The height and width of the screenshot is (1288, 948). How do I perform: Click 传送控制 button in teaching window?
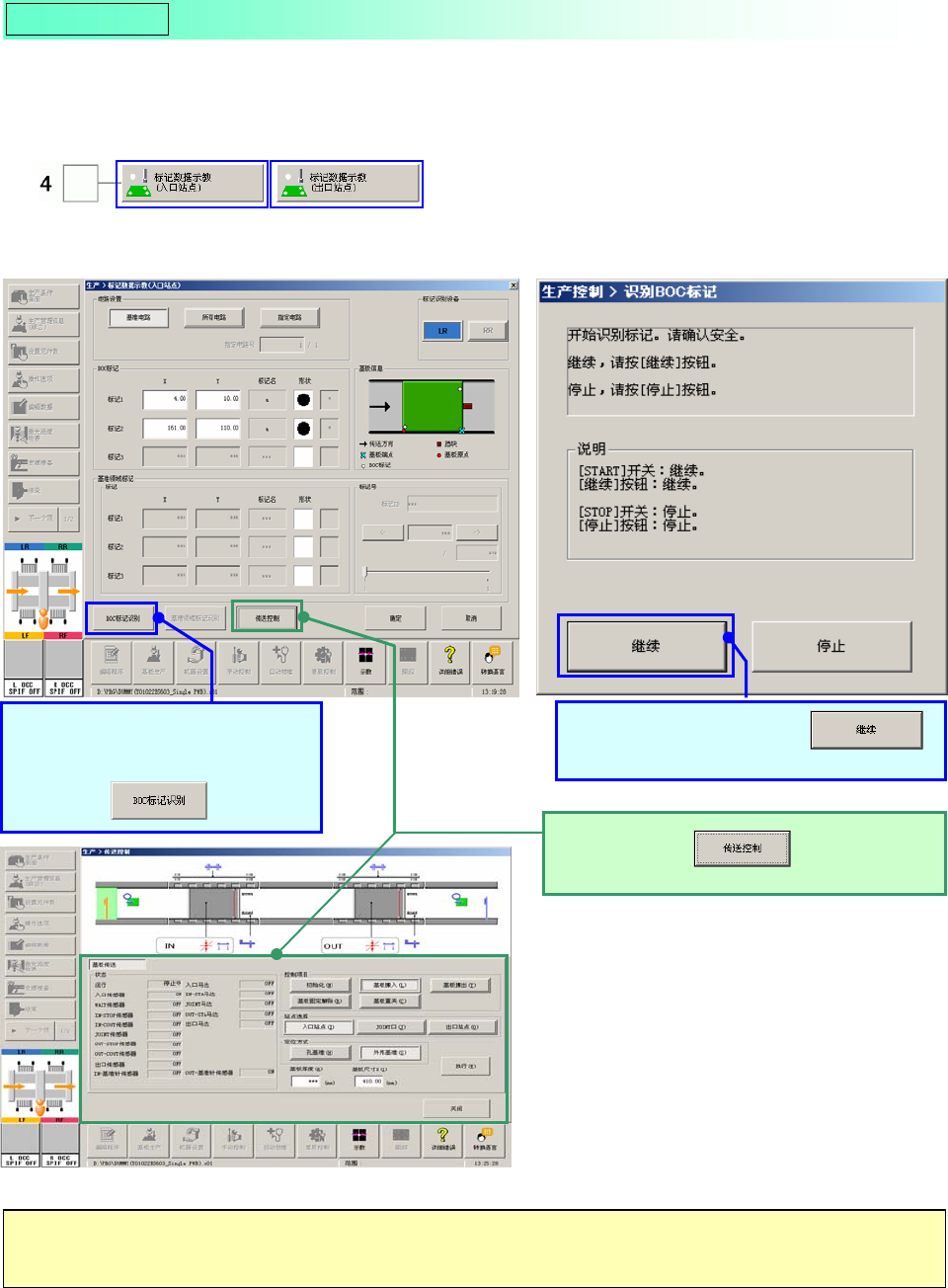pyautogui.click(x=267, y=618)
